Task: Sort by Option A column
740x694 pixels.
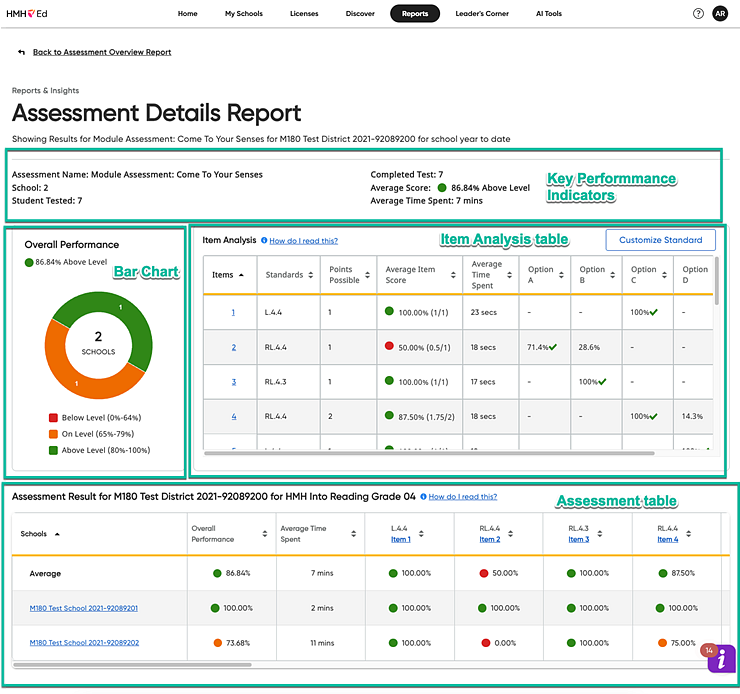Action: 561,275
